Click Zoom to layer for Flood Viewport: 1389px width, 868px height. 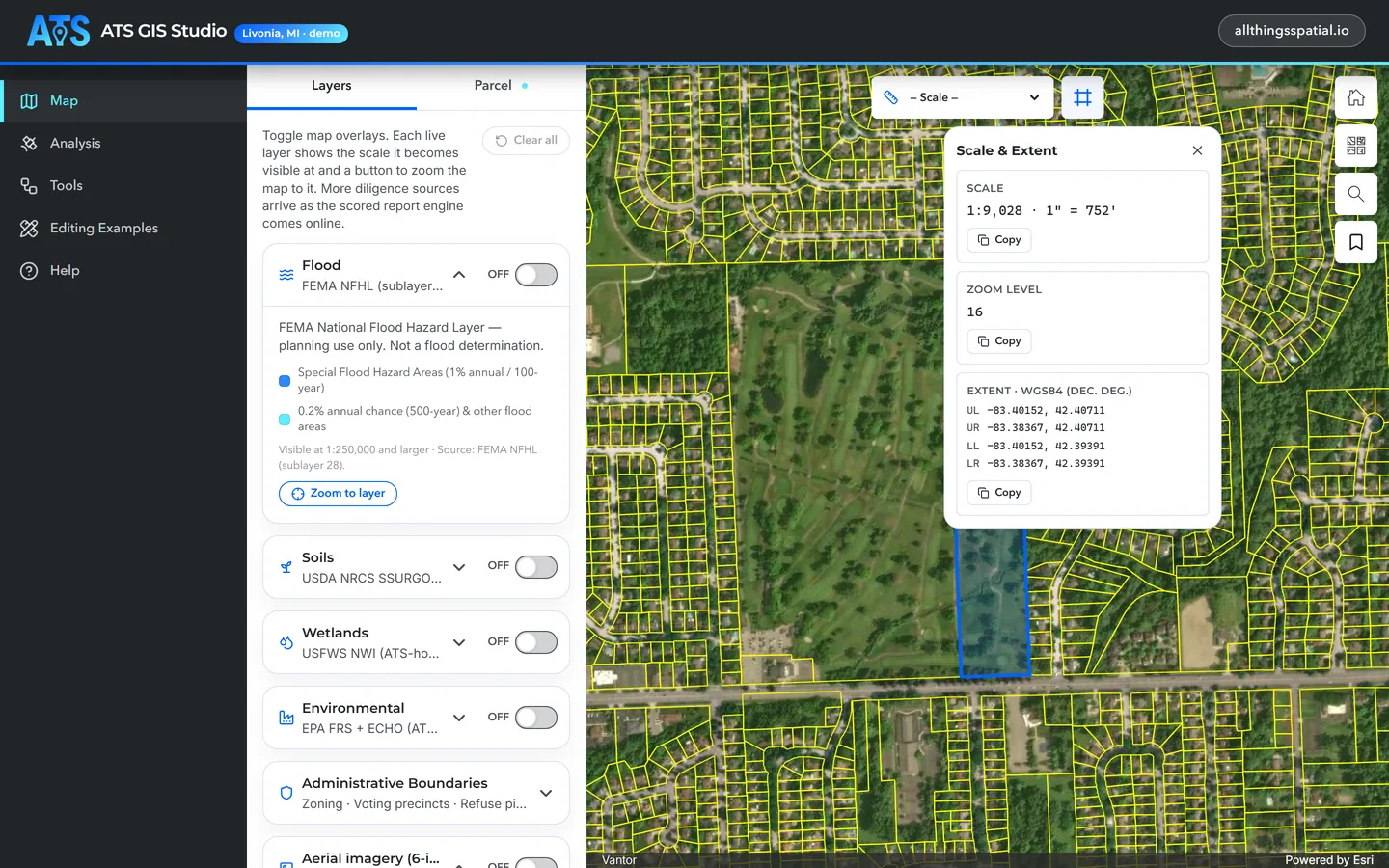tap(338, 494)
